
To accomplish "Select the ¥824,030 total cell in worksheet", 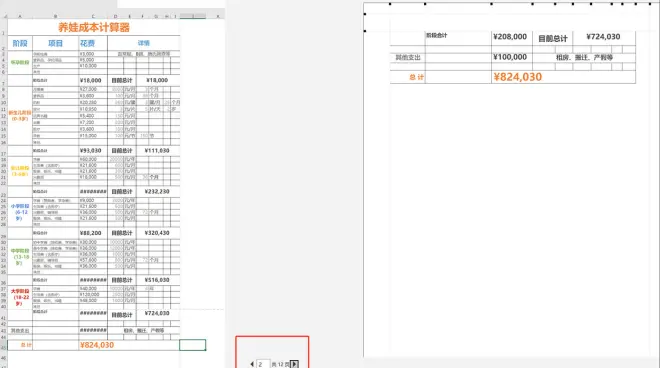I will (96, 345).
